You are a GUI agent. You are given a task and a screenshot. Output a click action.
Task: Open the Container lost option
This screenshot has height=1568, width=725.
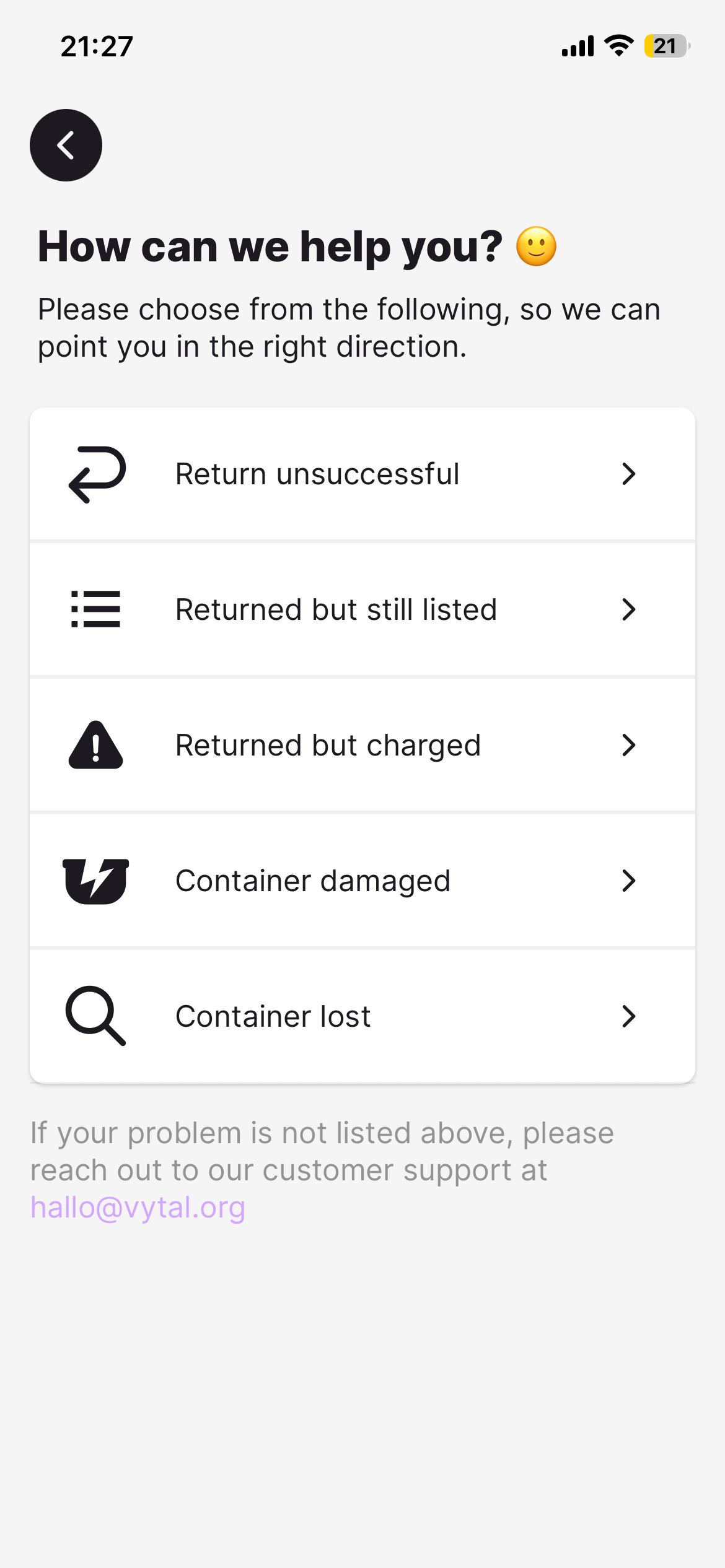[x=273, y=1016]
